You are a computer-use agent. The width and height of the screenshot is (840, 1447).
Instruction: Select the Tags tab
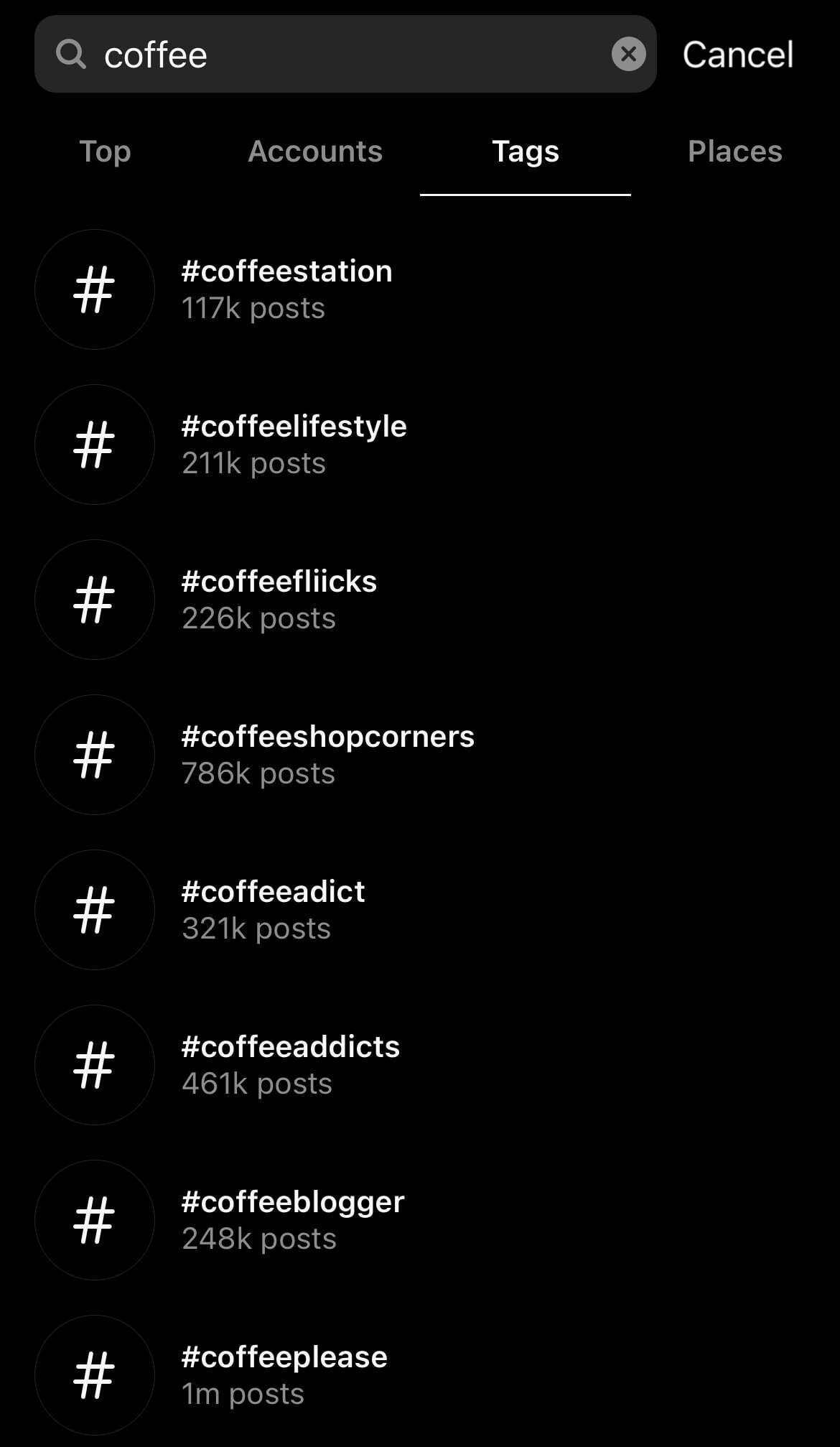tap(525, 152)
